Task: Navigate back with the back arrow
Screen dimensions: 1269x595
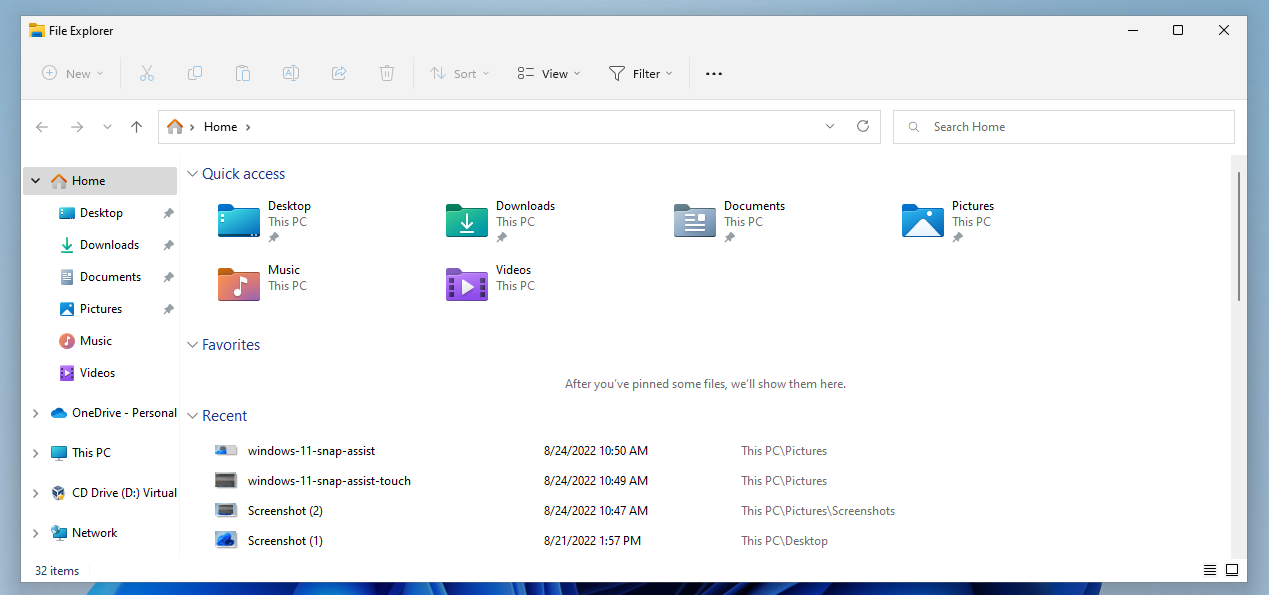Action: click(x=41, y=126)
